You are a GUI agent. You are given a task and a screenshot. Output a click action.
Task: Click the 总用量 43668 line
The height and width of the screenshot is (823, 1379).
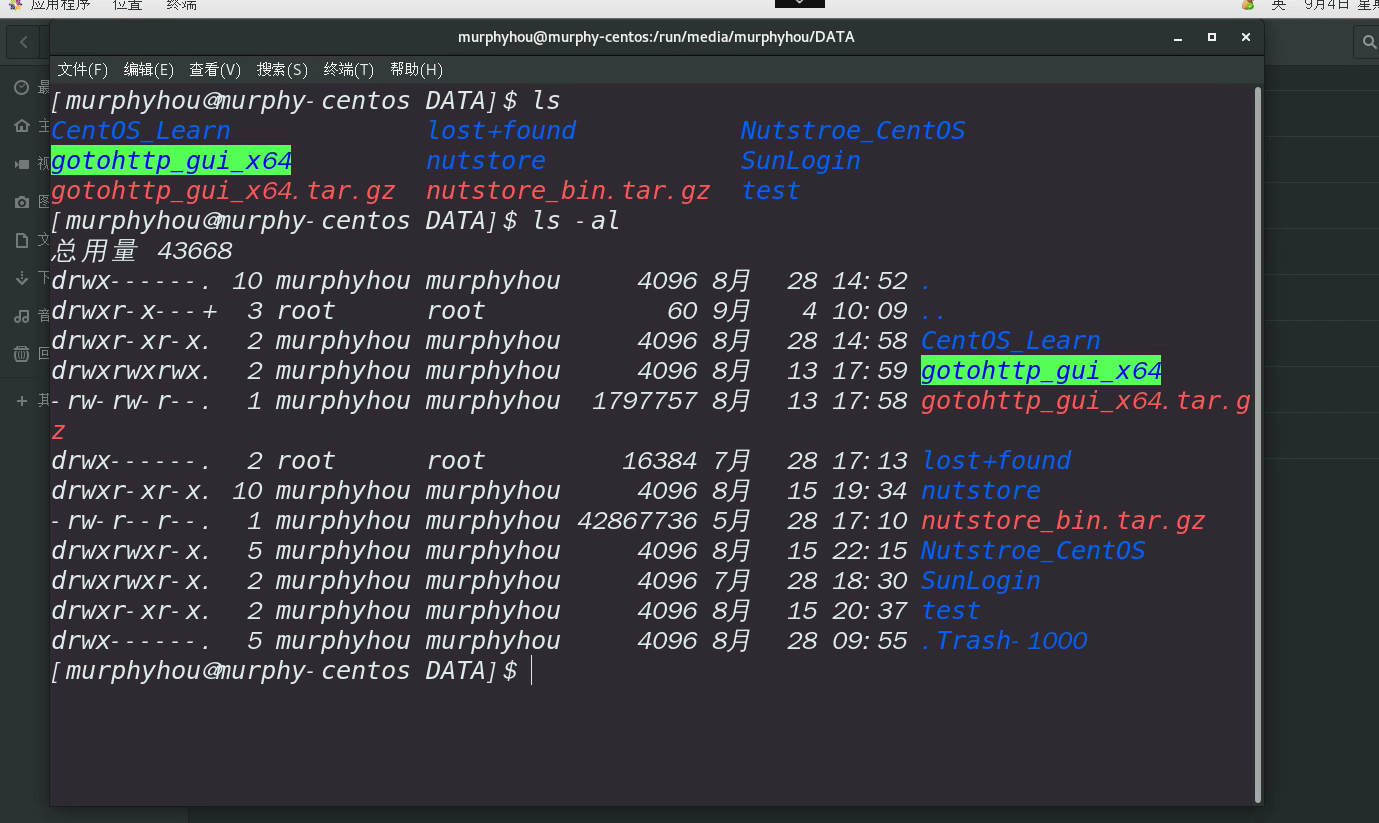[x=142, y=251]
